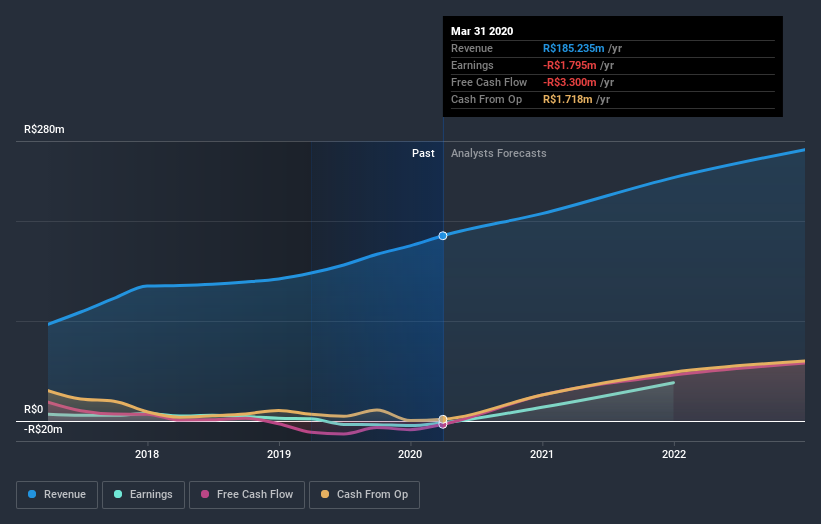Click the orange Cash From Op legend dot
821x524 pixels.
click(325, 494)
